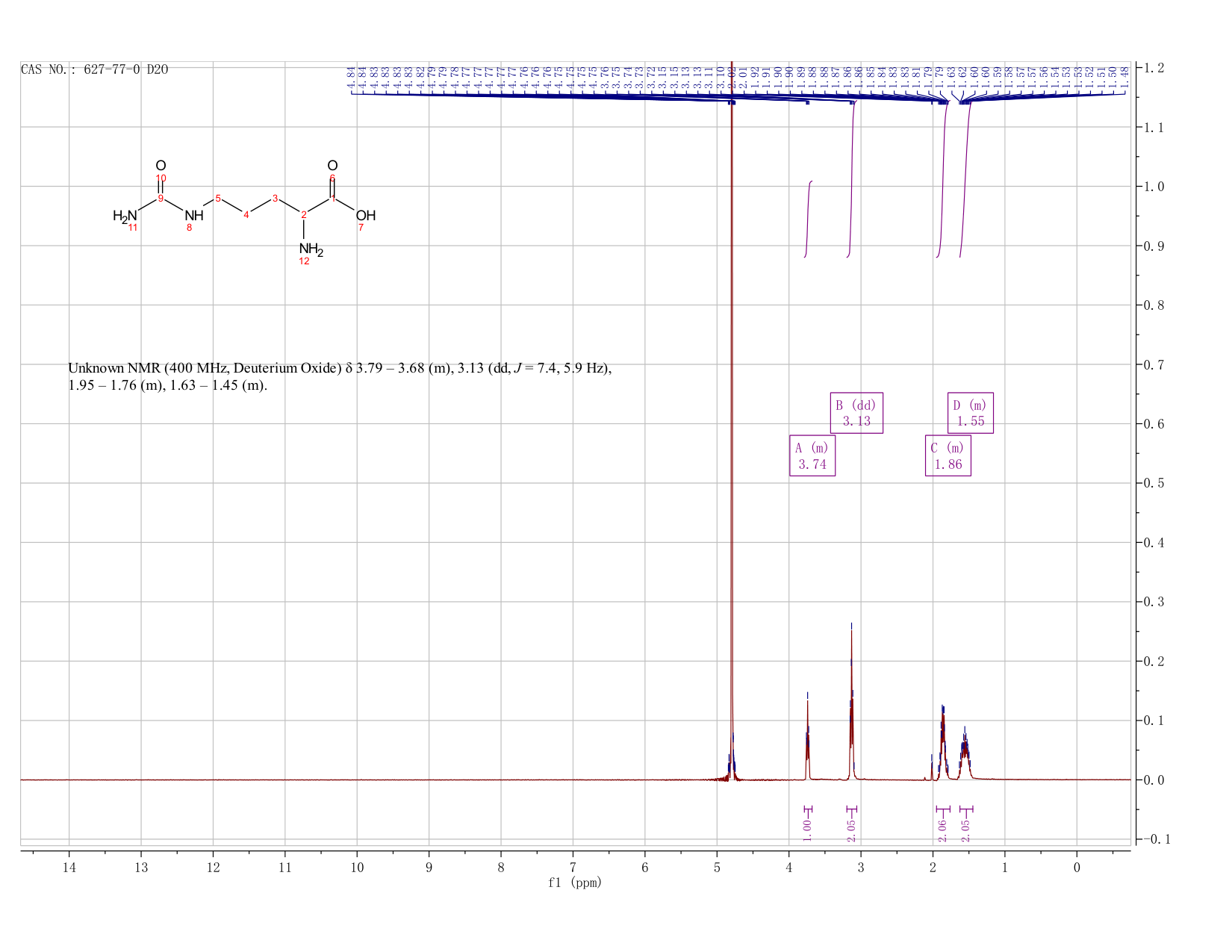This screenshot has width=1232, height=952.
Task: Click the integral curve above the 3.74 ppm peak
Action: [x=808, y=219]
